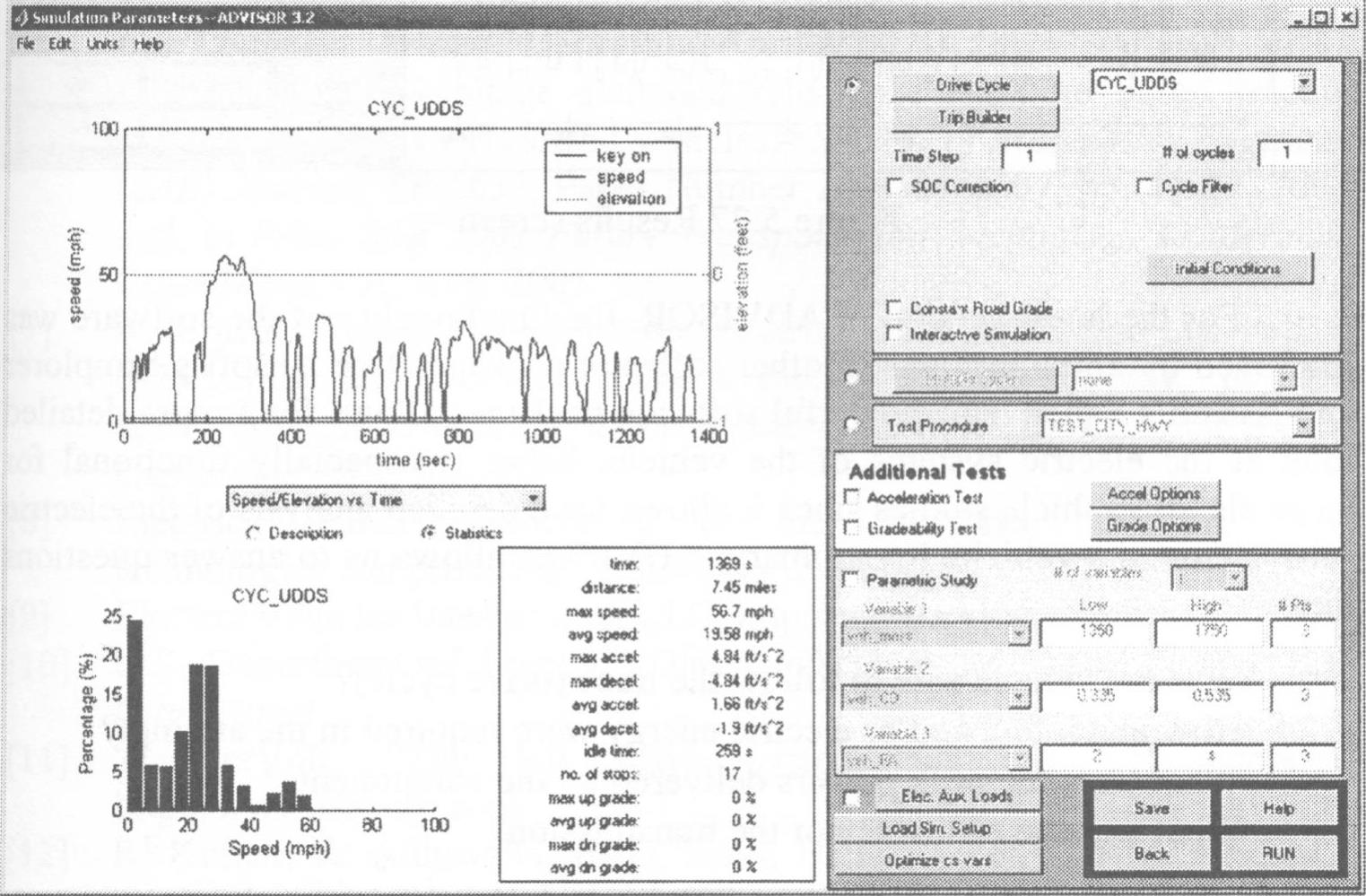Open Initial Conditions

tap(1229, 268)
